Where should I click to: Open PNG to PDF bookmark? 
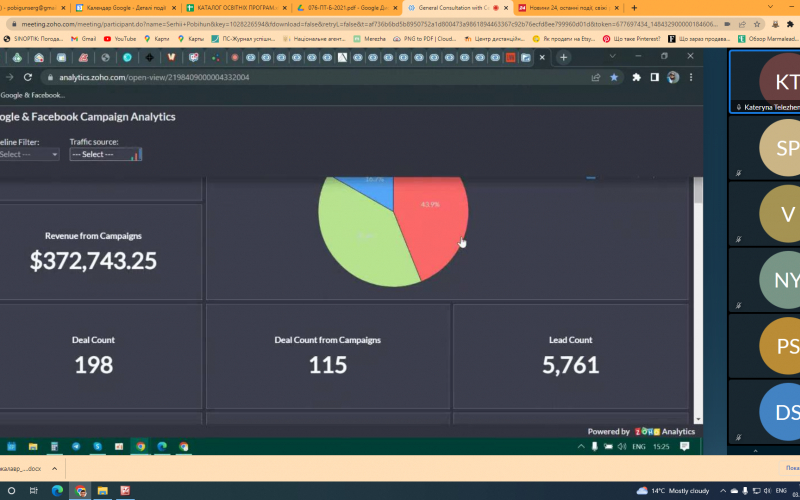pos(424,38)
